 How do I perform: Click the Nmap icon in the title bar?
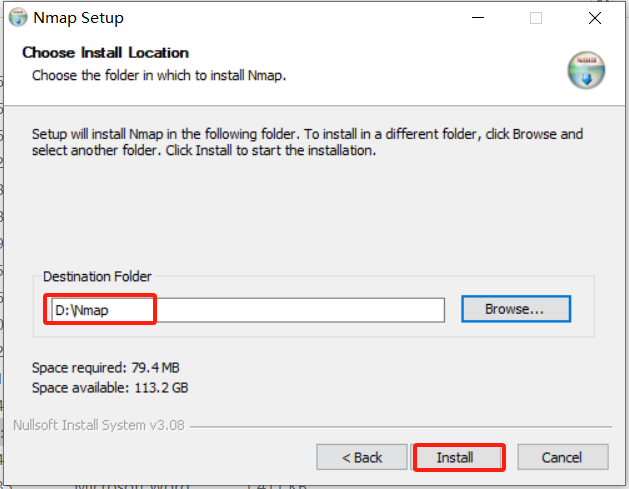(17, 18)
